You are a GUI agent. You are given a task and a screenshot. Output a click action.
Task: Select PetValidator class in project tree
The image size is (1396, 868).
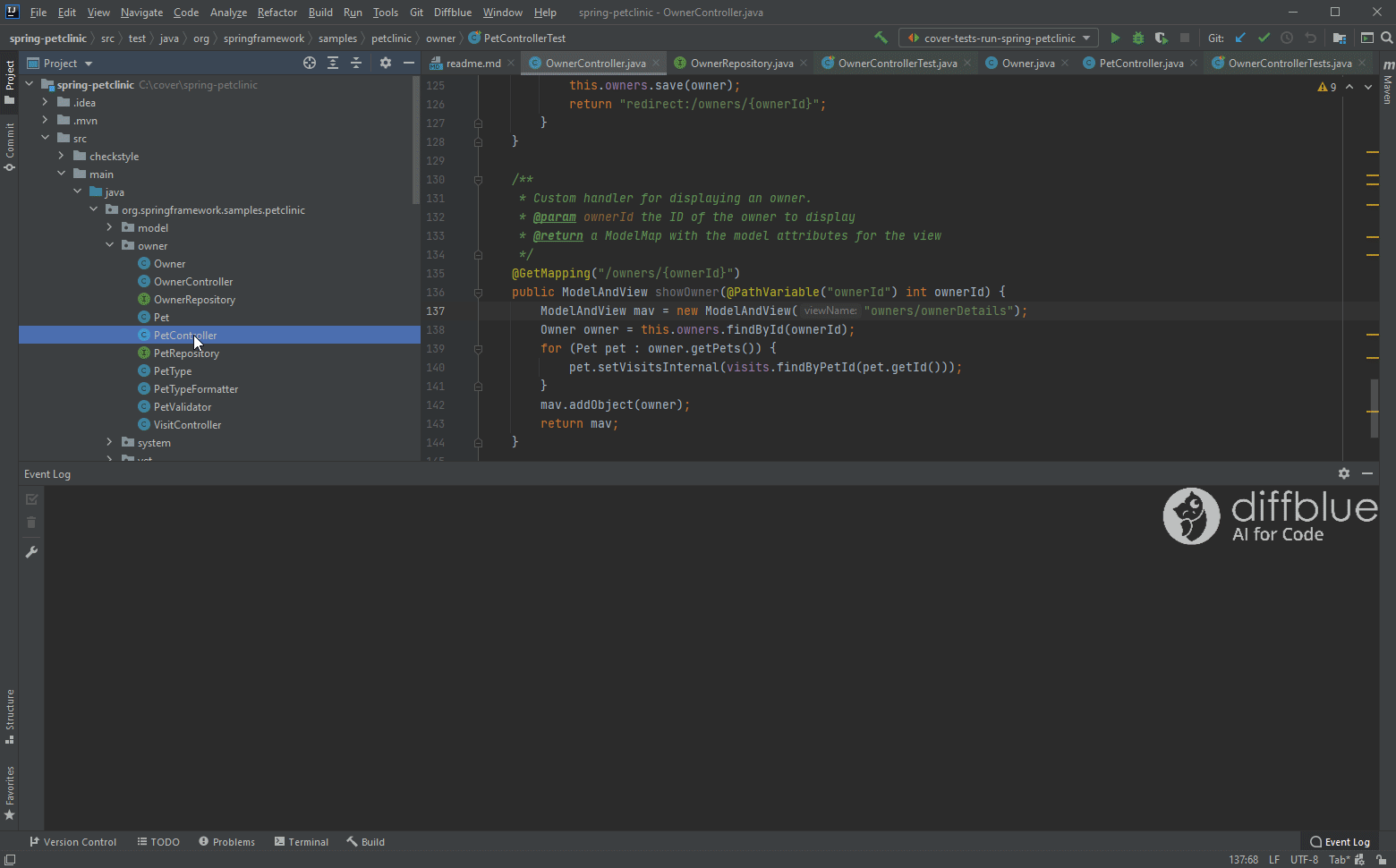coord(183,406)
